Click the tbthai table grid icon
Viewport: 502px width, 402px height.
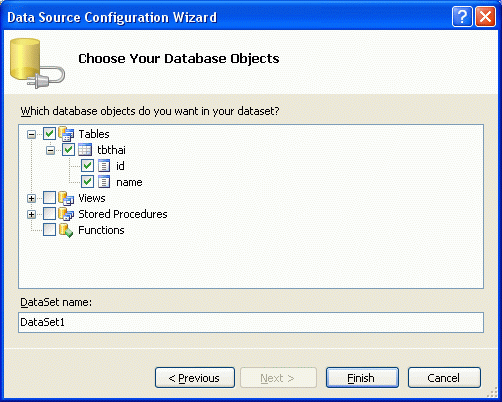pyautogui.click(x=85, y=150)
